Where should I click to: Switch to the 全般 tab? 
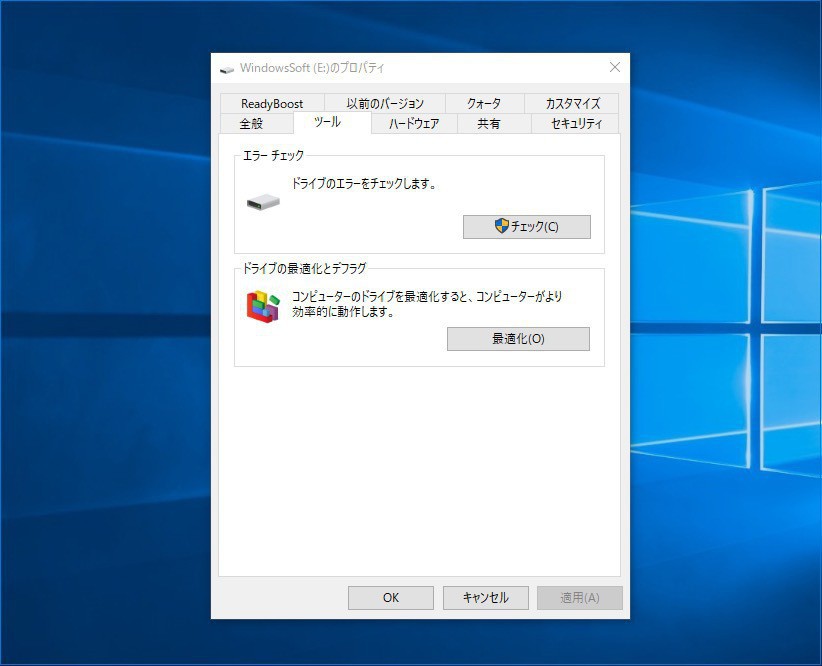pos(251,124)
